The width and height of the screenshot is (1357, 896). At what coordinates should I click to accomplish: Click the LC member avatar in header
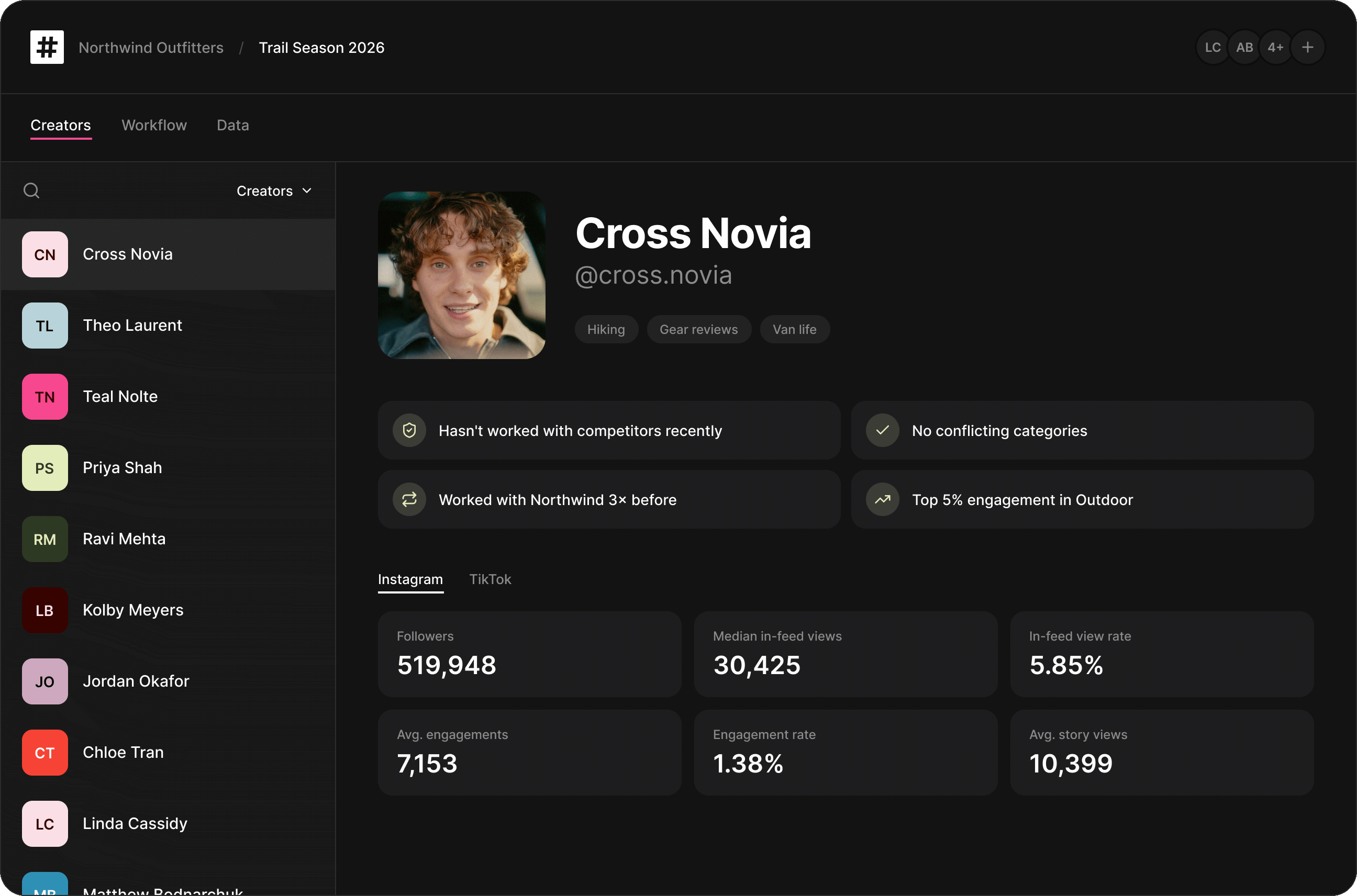click(x=1213, y=47)
